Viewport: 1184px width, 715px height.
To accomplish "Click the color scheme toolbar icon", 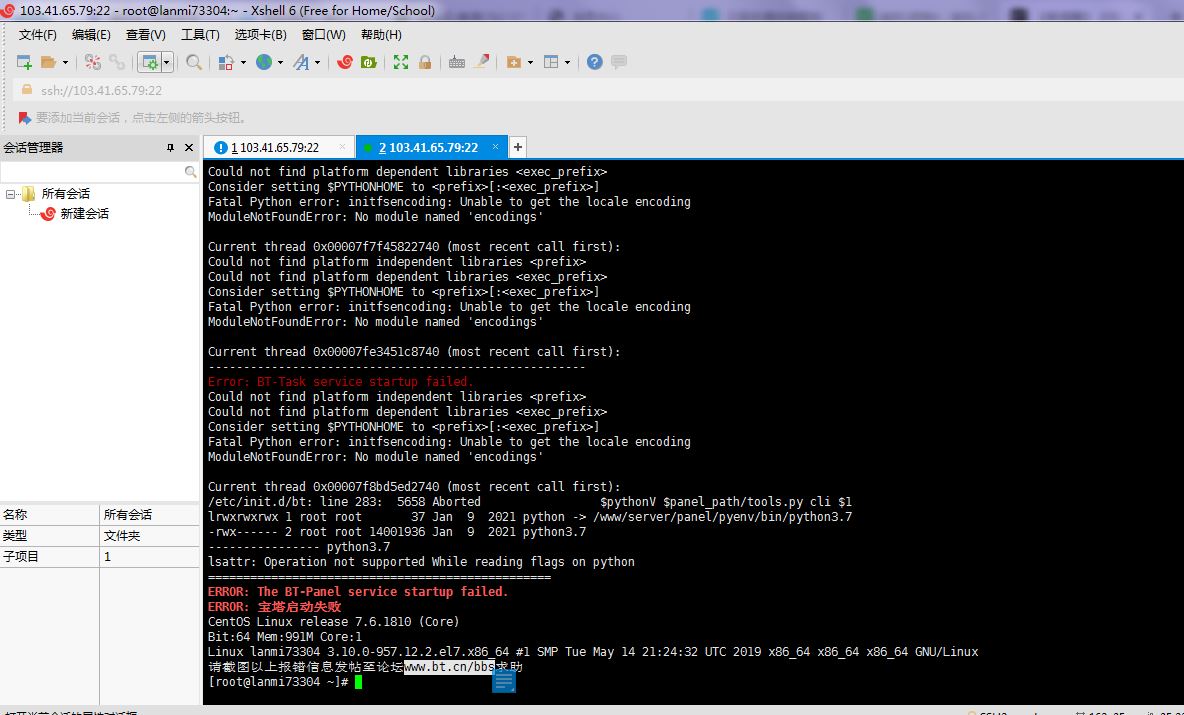I will 225,62.
